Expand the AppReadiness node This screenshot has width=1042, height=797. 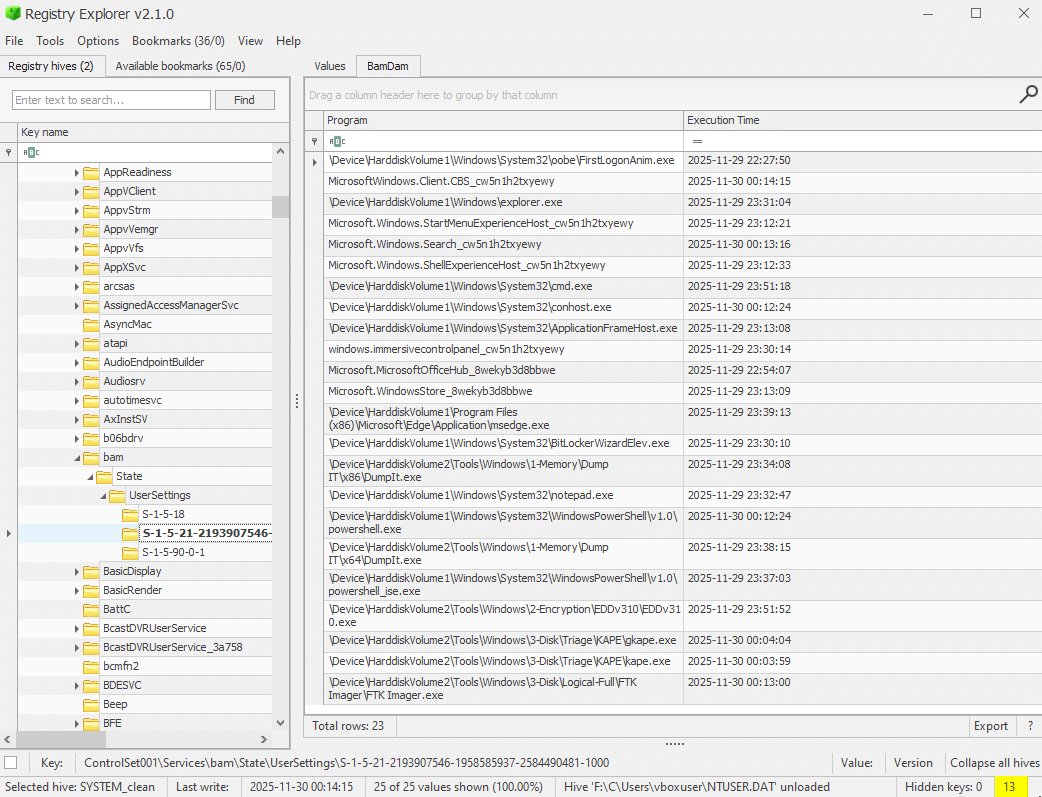76,171
